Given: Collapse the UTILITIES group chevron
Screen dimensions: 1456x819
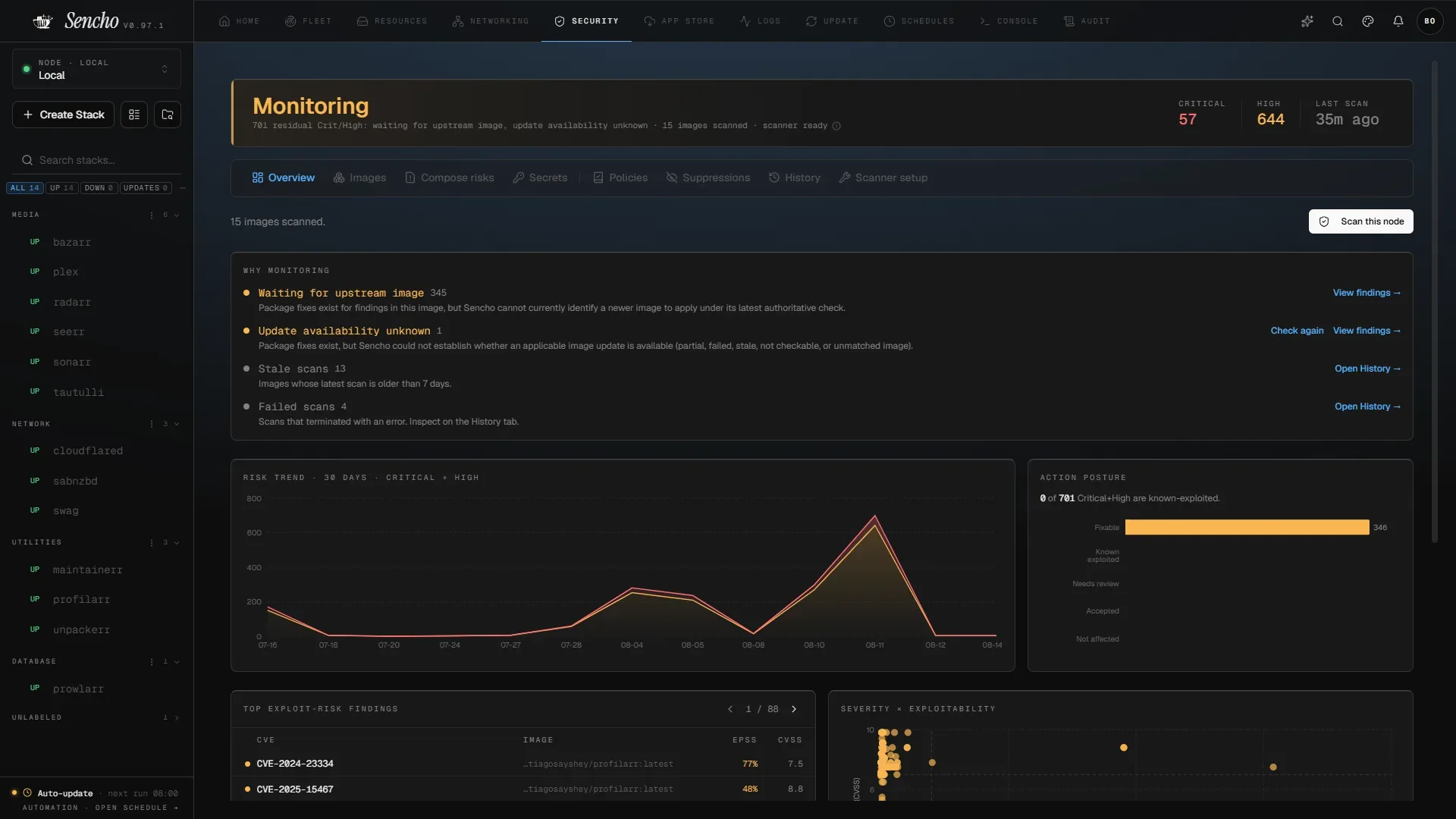Looking at the screenshot, I should point(177,543).
